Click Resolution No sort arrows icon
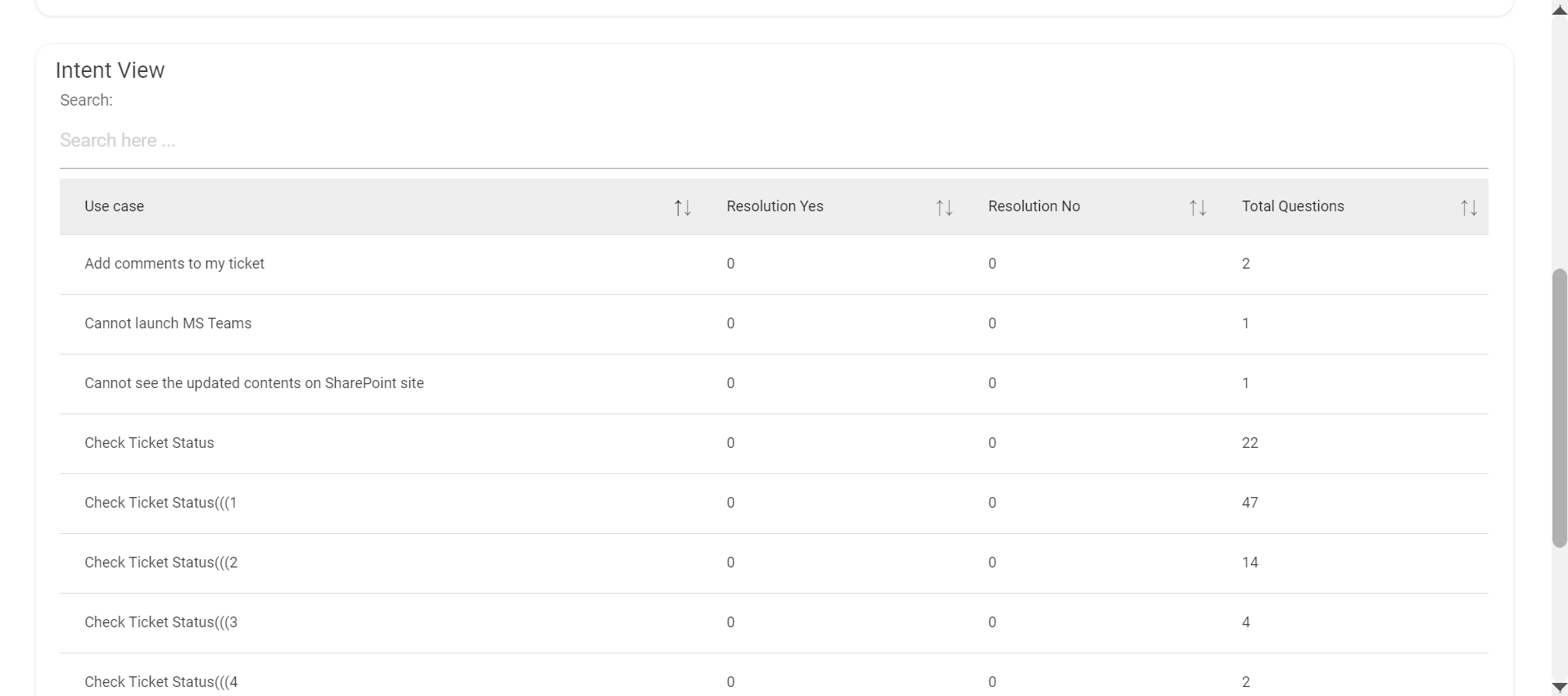 click(1197, 208)
